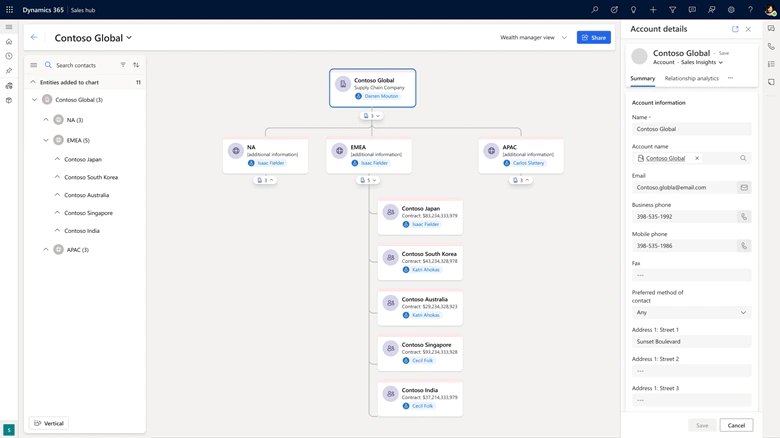Collapse the EMEA node in entity tree
Viewport: 780px width, 438px height.
[46, 140]
